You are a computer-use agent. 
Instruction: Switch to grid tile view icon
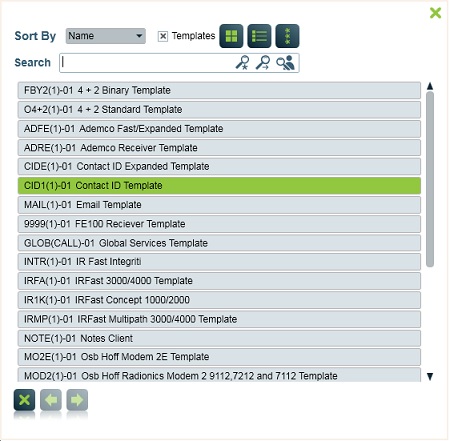(x=231, y=36)
